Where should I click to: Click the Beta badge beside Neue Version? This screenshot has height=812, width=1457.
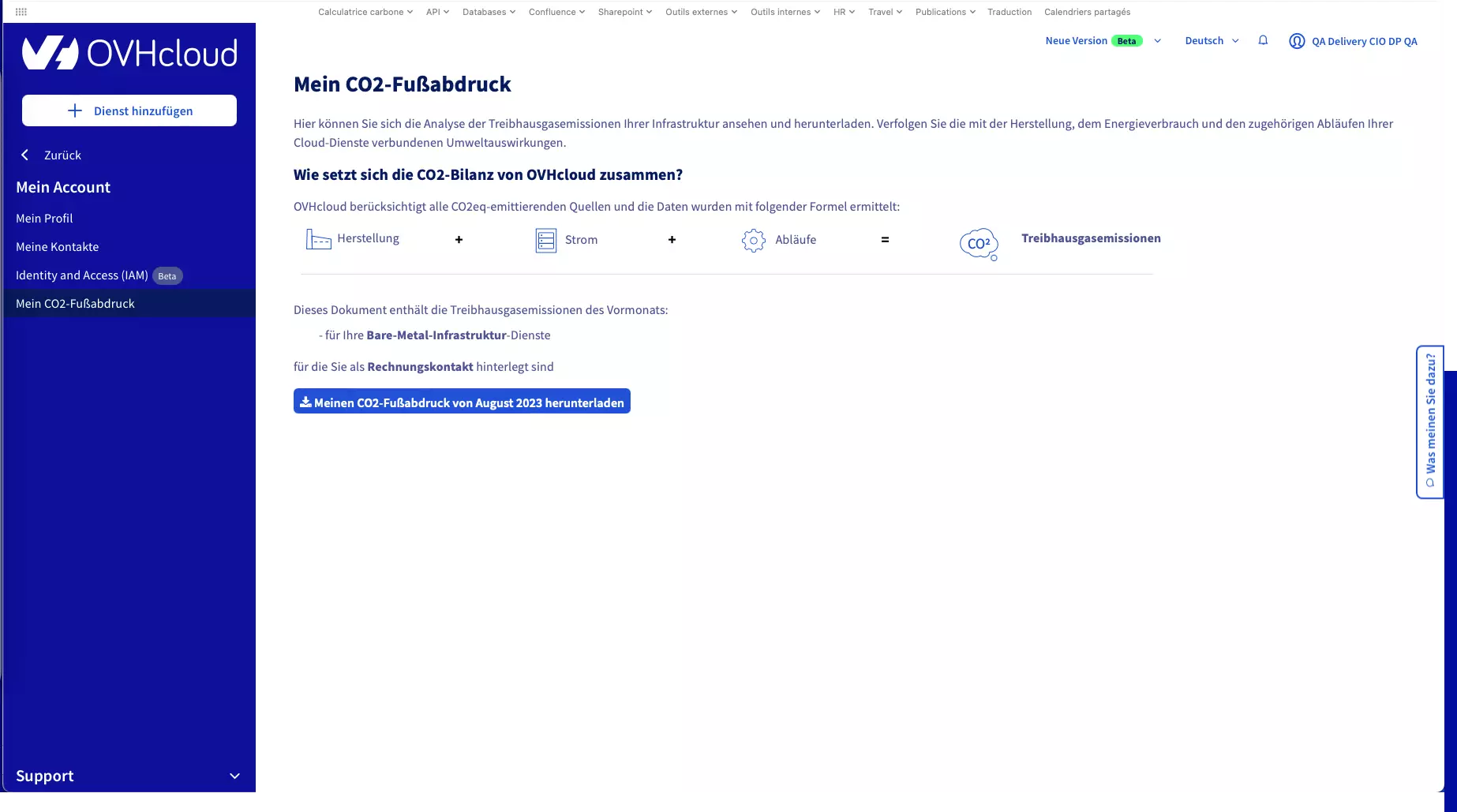[x=1126, y=41]
